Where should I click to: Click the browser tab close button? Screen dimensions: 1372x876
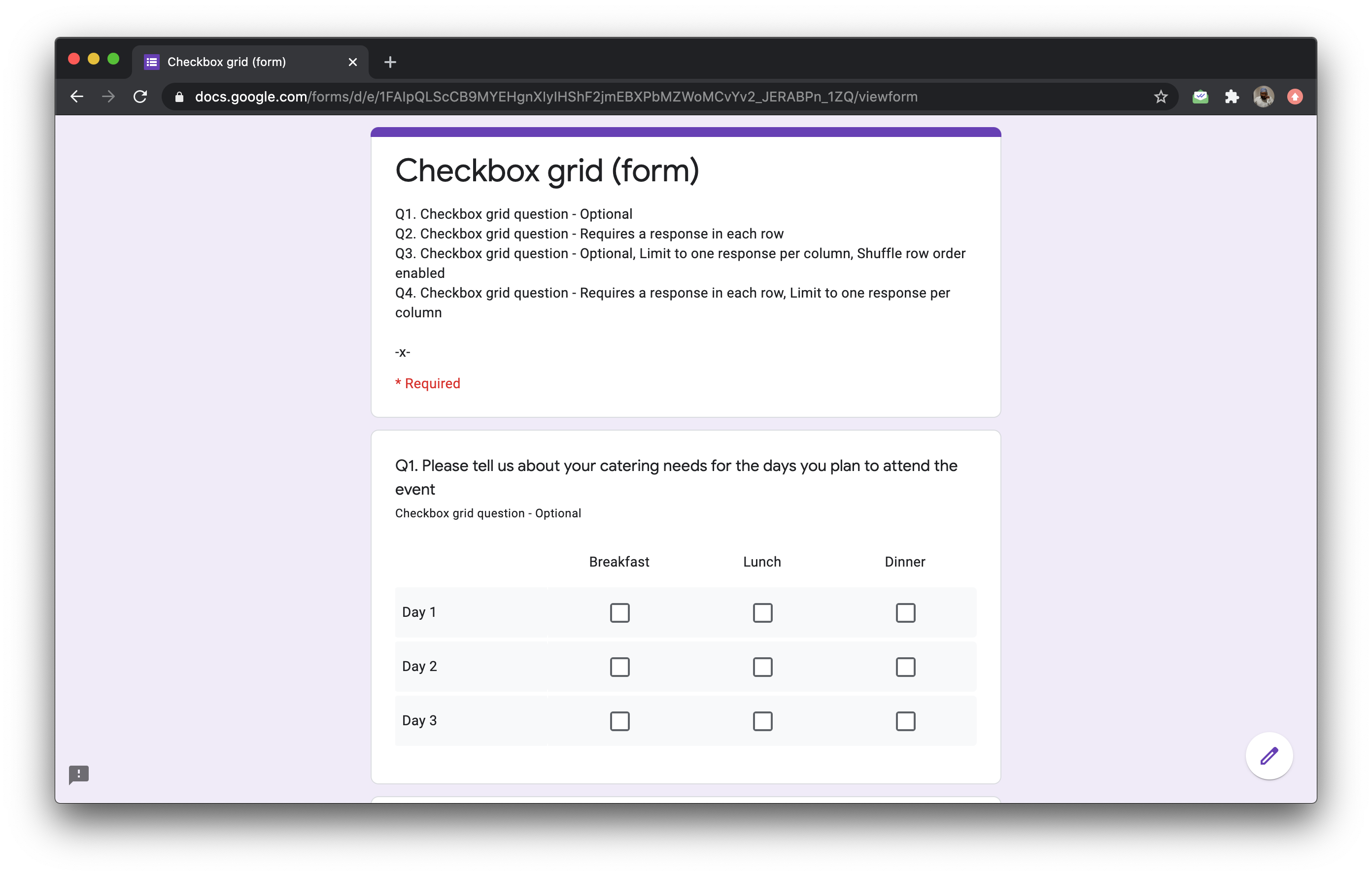tap(352, 62)
